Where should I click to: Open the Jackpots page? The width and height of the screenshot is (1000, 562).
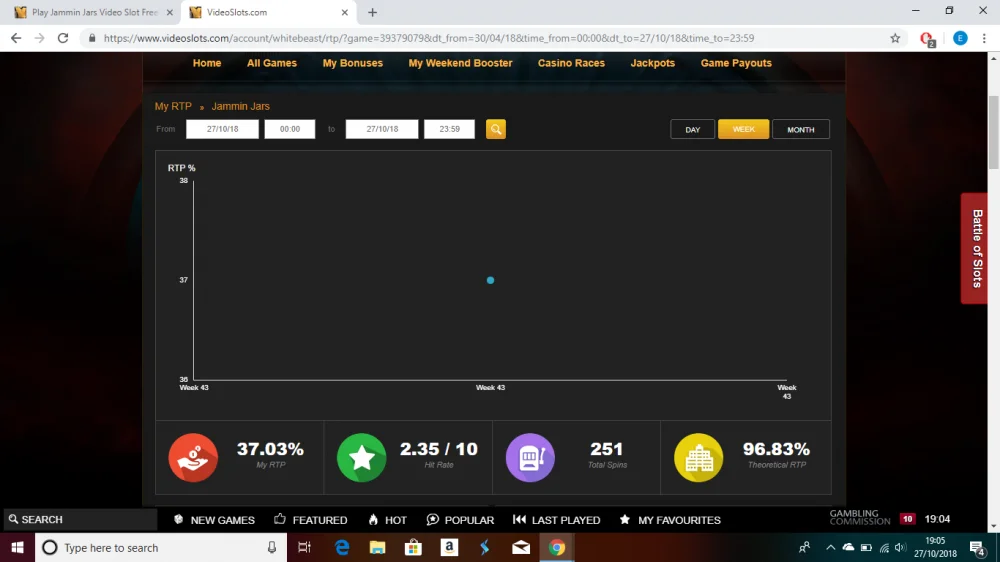[652, 63]
